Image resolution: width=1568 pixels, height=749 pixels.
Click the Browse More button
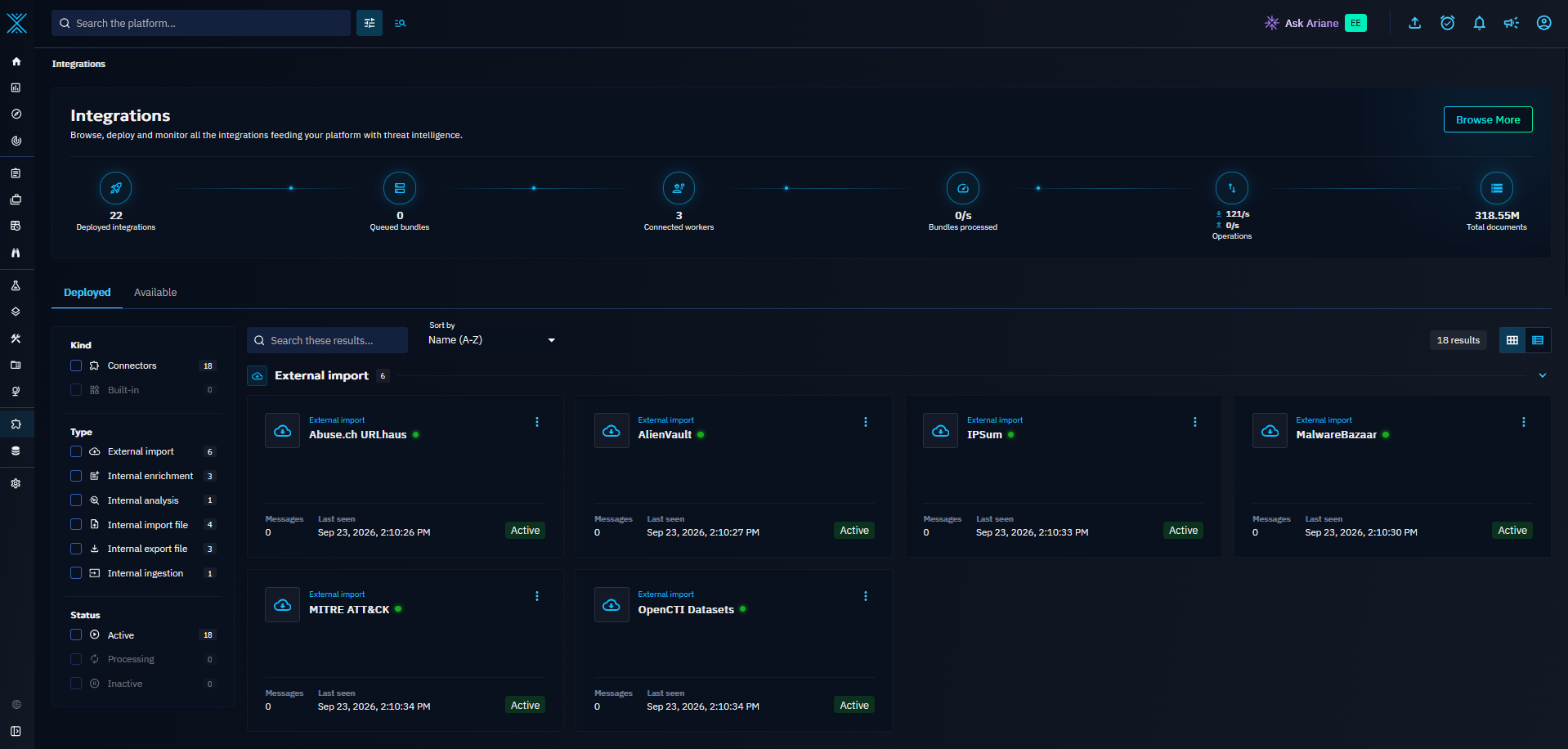[1488, 119]
